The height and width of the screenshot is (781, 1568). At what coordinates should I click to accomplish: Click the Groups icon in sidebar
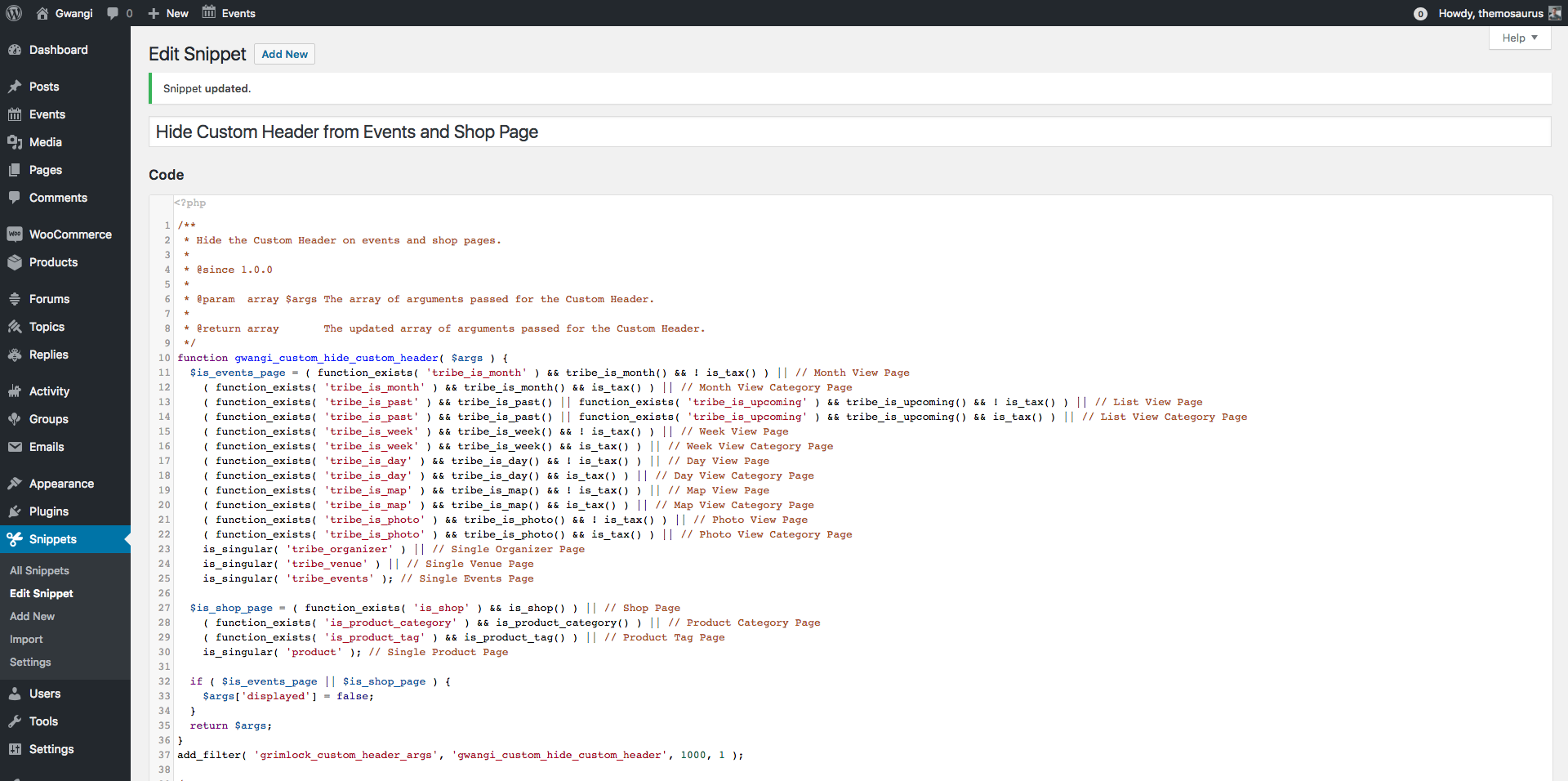pos(15,419)
